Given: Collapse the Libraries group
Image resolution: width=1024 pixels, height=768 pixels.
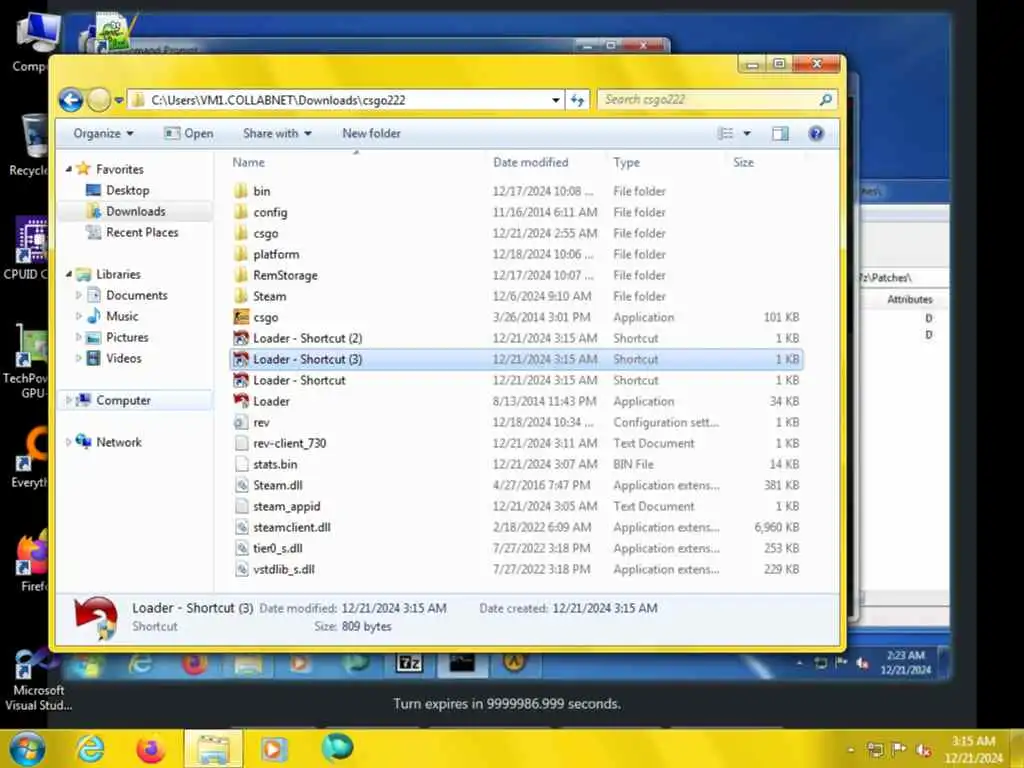Looking at the screenshot, I should pyautogui.click(x=69, y=274).
